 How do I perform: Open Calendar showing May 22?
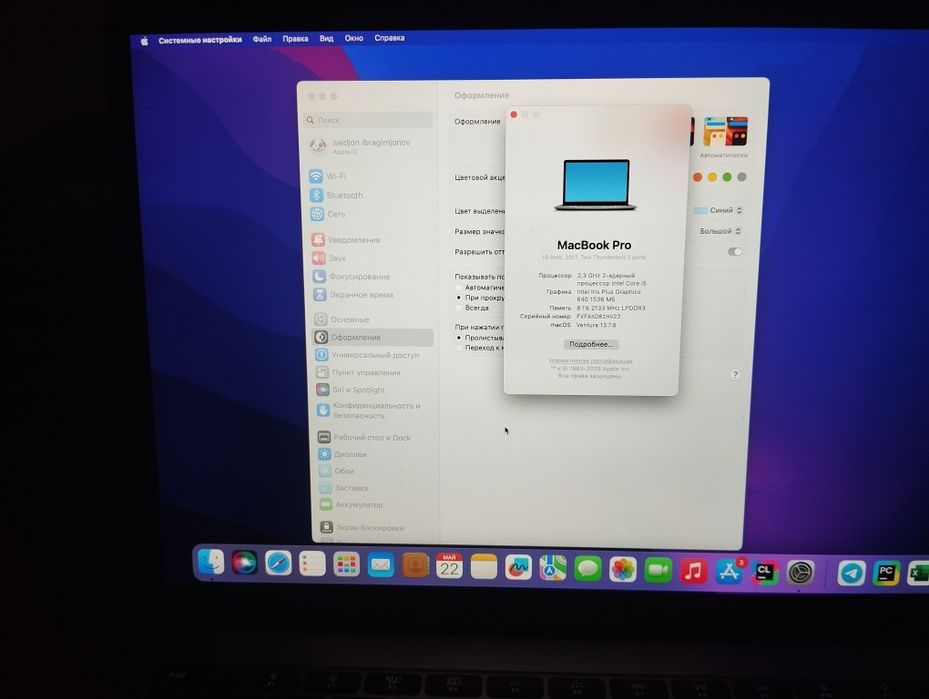click(x=449, y=566)
